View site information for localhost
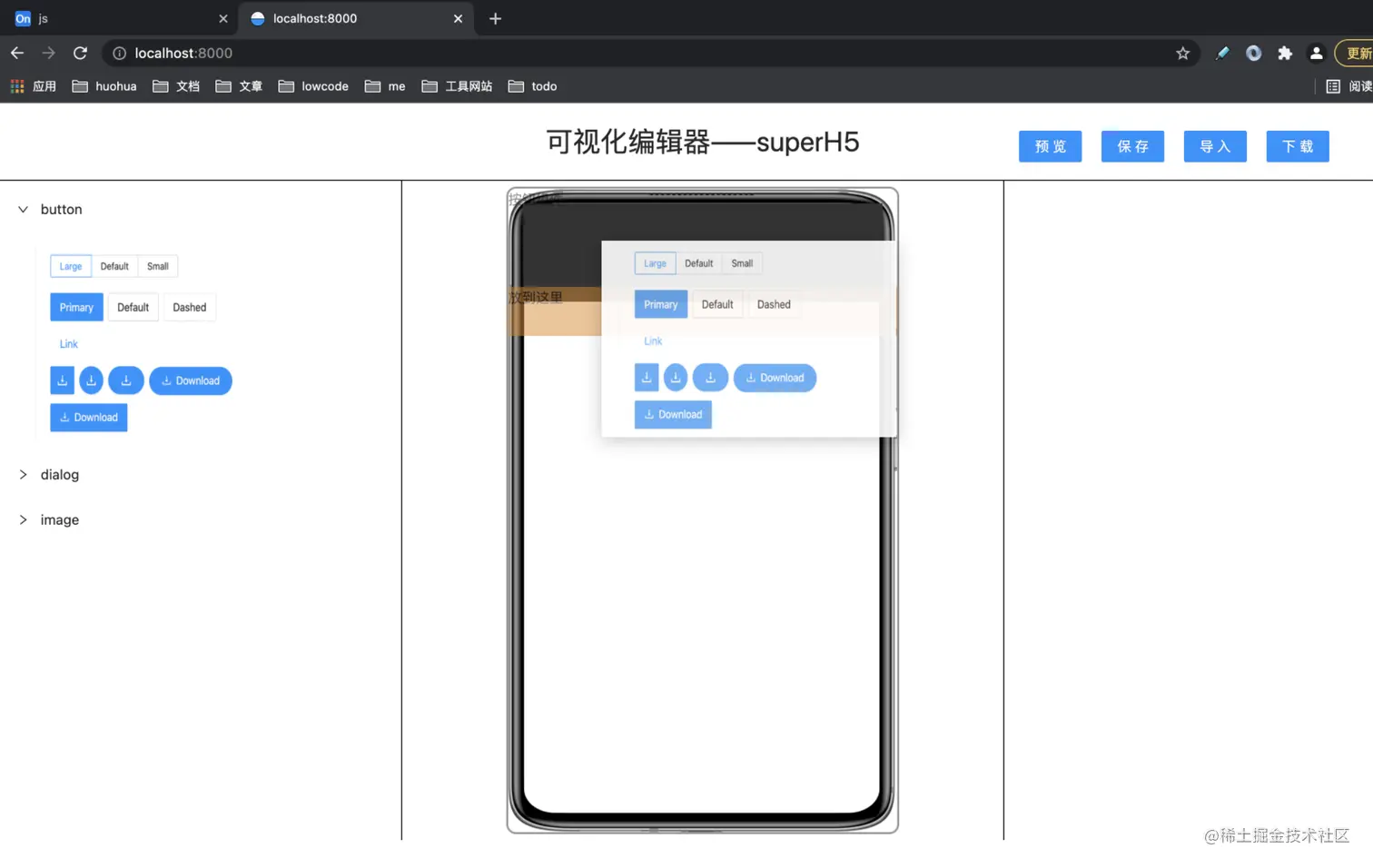The image size is (1373, 868). (119, 54)
